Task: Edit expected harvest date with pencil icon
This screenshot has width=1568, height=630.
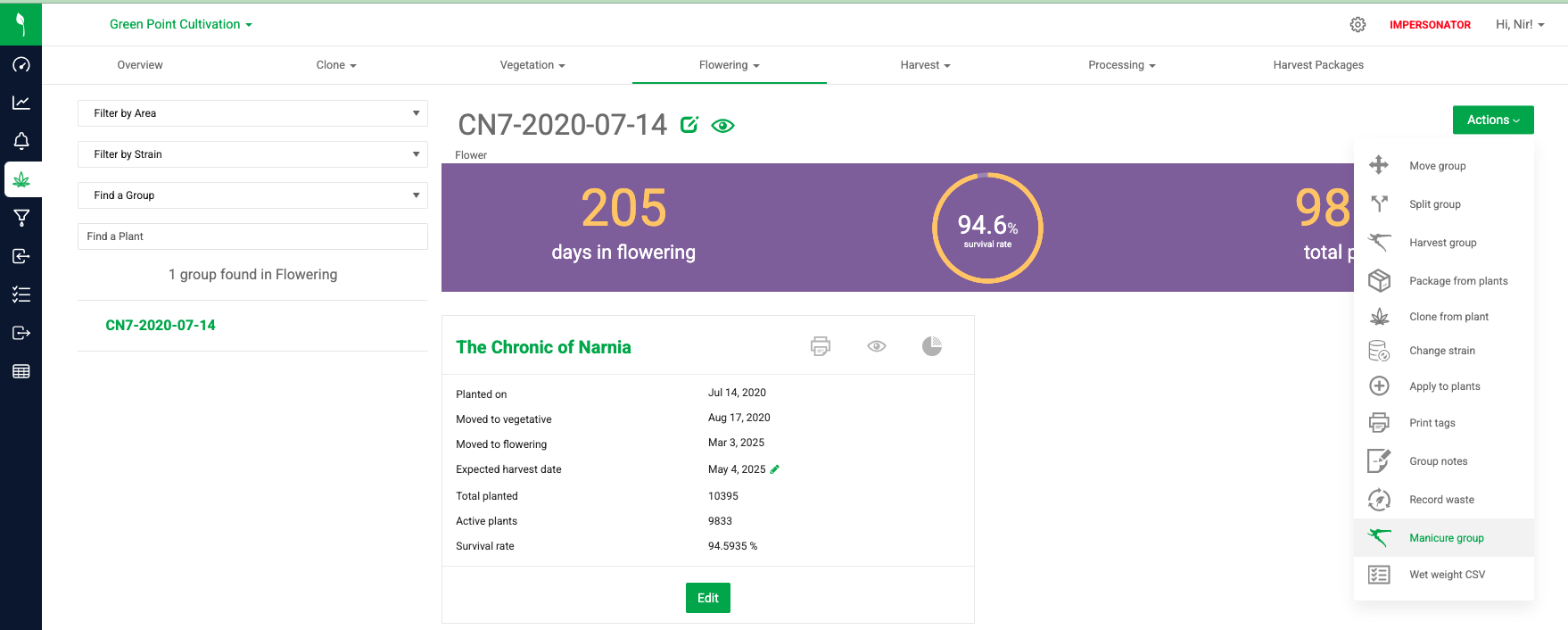Action: pyautogui.click(x=774, y=469)
